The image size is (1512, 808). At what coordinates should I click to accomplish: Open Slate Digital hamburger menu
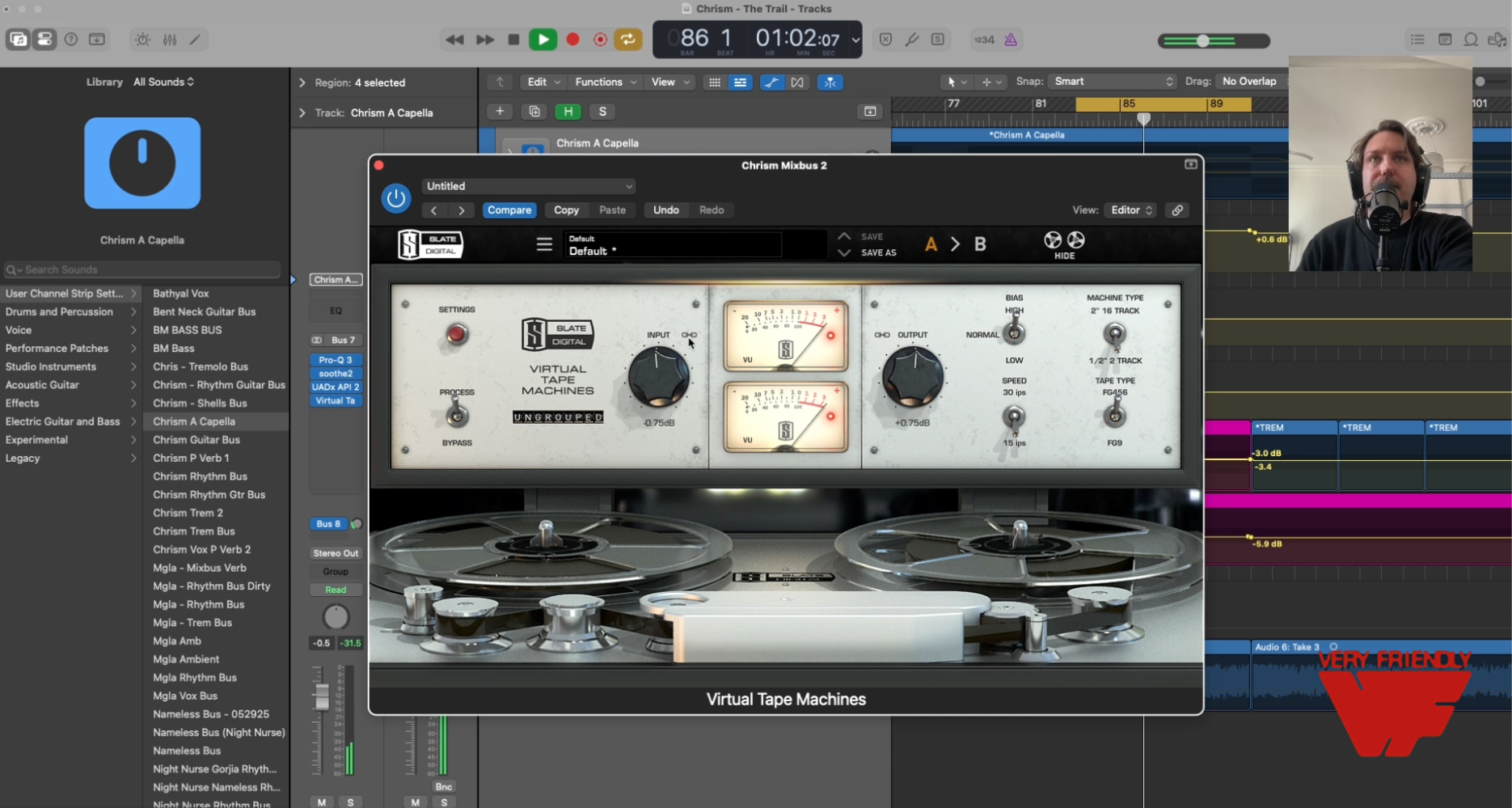544,244
